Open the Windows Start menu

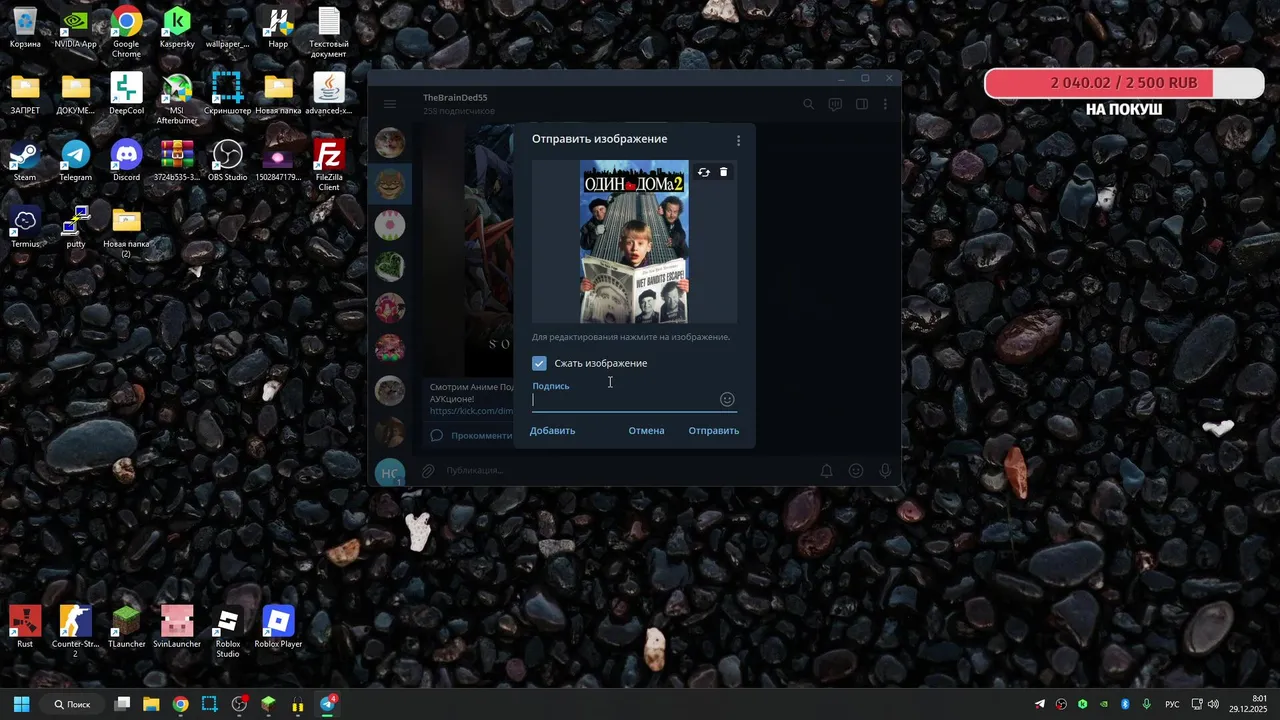[22, 704]
